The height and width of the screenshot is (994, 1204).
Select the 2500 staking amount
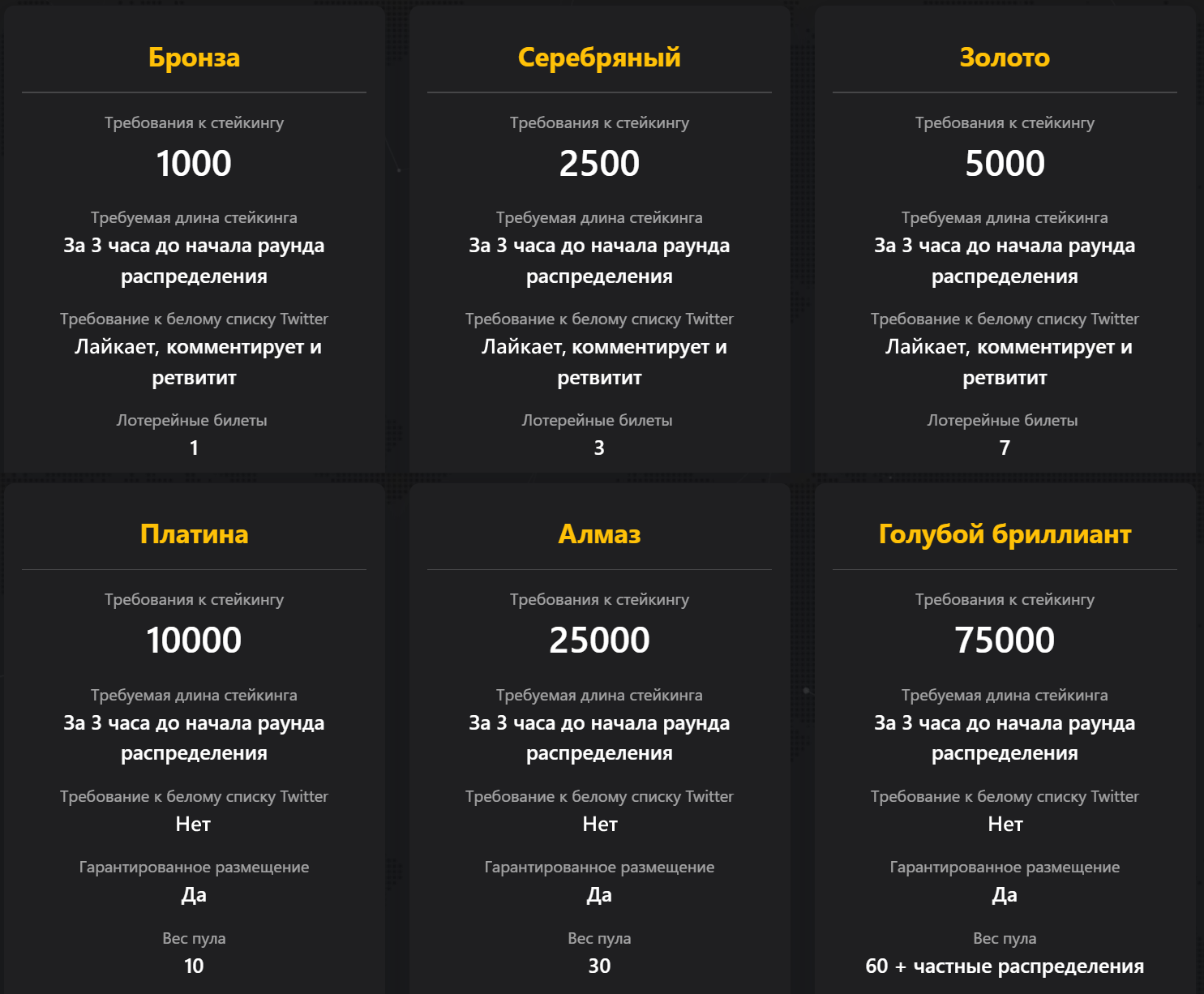(x=599, y=164)
